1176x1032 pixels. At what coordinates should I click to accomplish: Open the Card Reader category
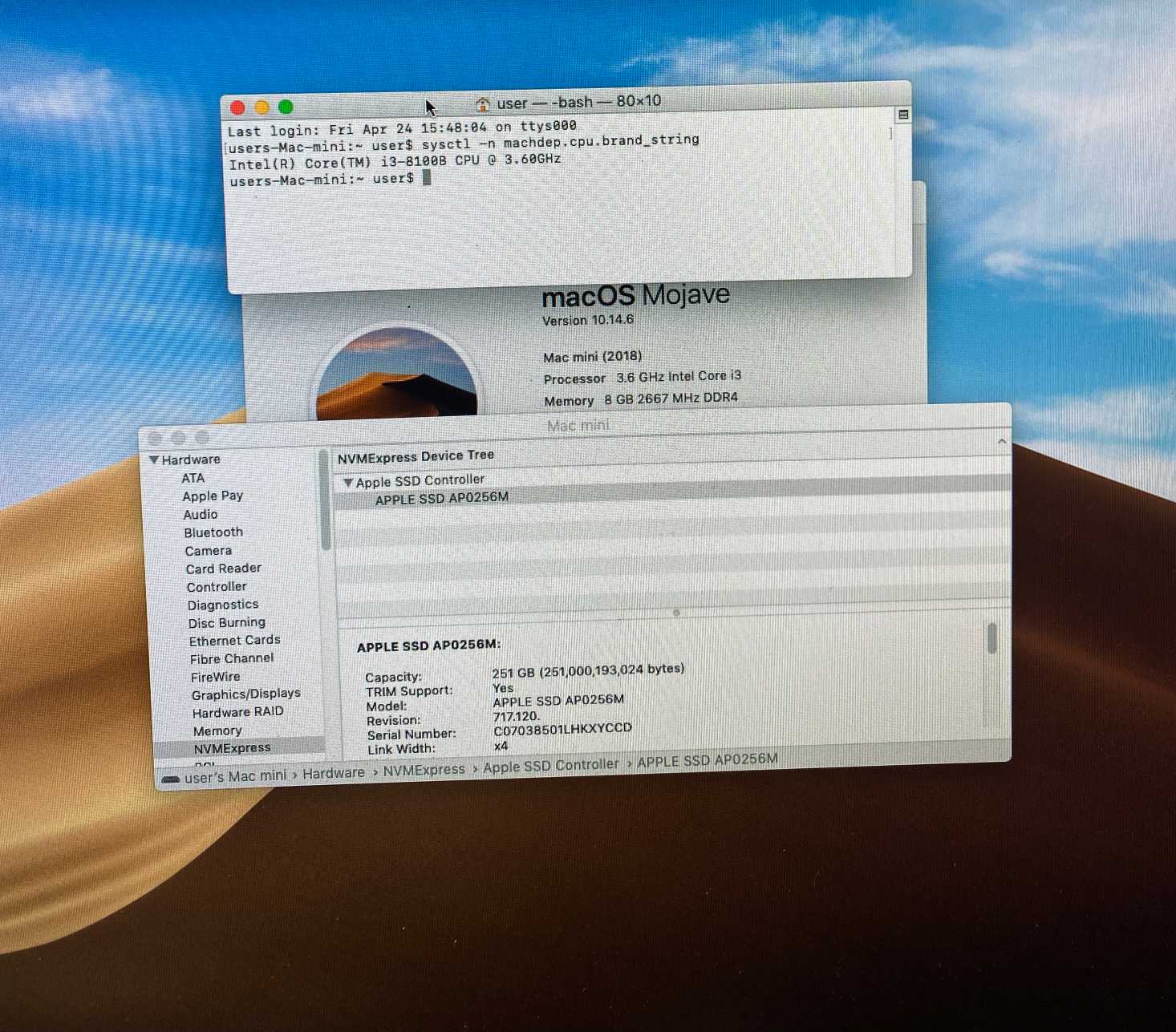[224, 569]
